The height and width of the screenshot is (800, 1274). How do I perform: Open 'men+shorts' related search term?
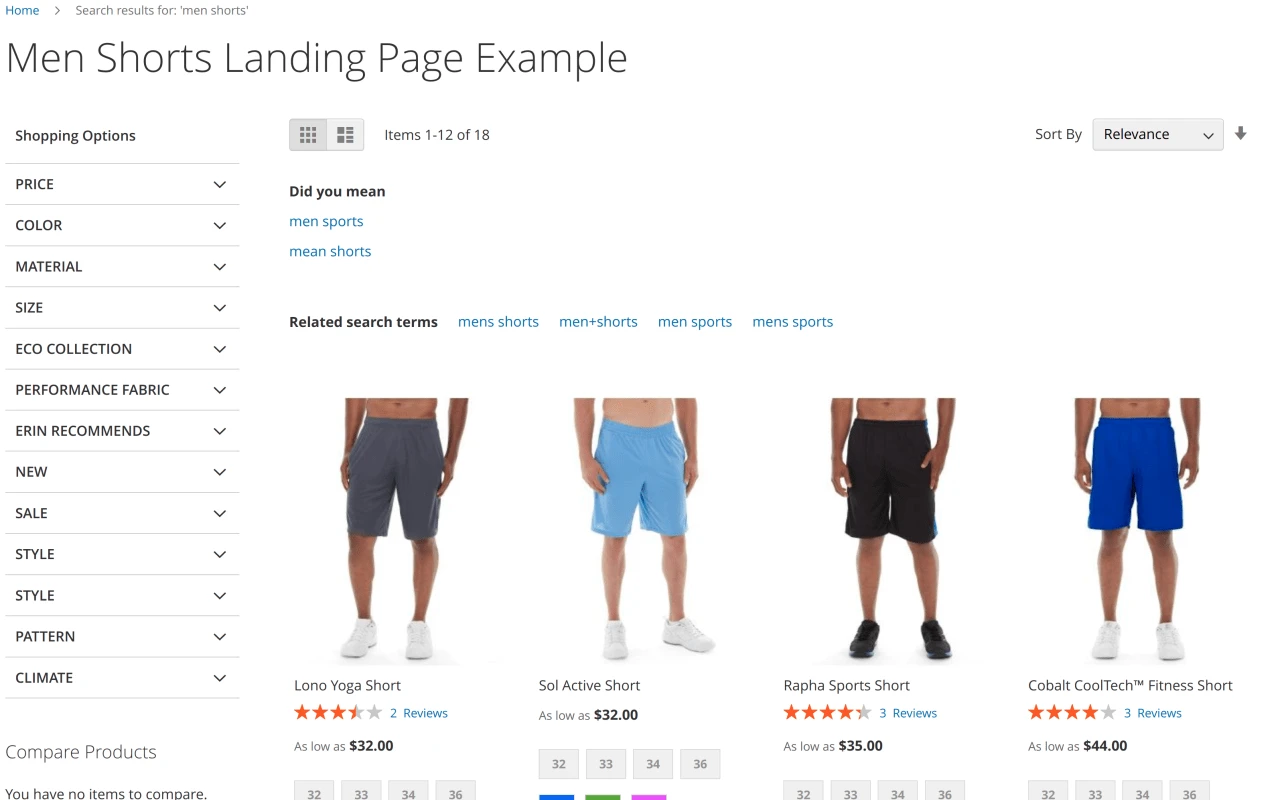[598, 322]
